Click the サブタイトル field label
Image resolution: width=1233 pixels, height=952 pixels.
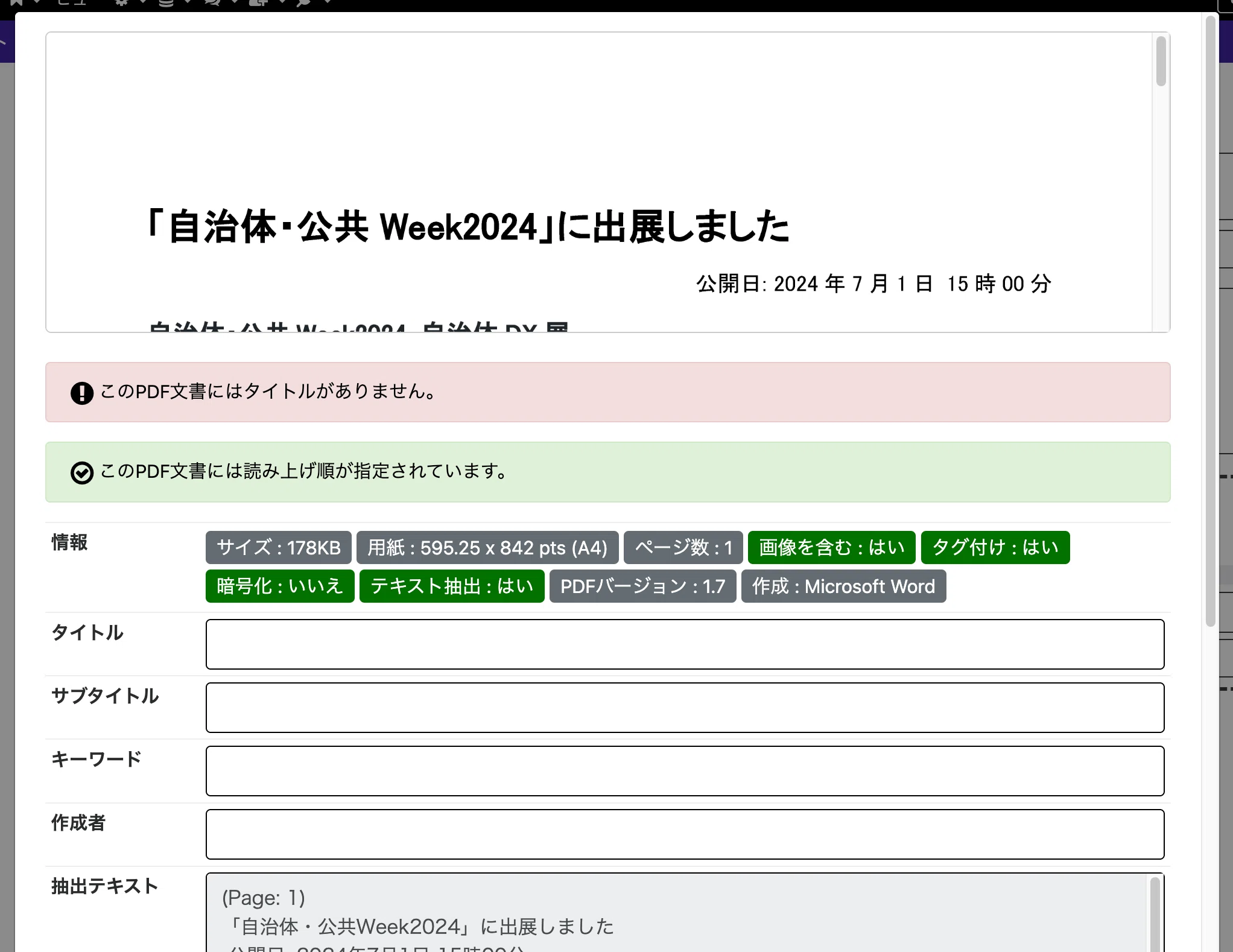105,696
